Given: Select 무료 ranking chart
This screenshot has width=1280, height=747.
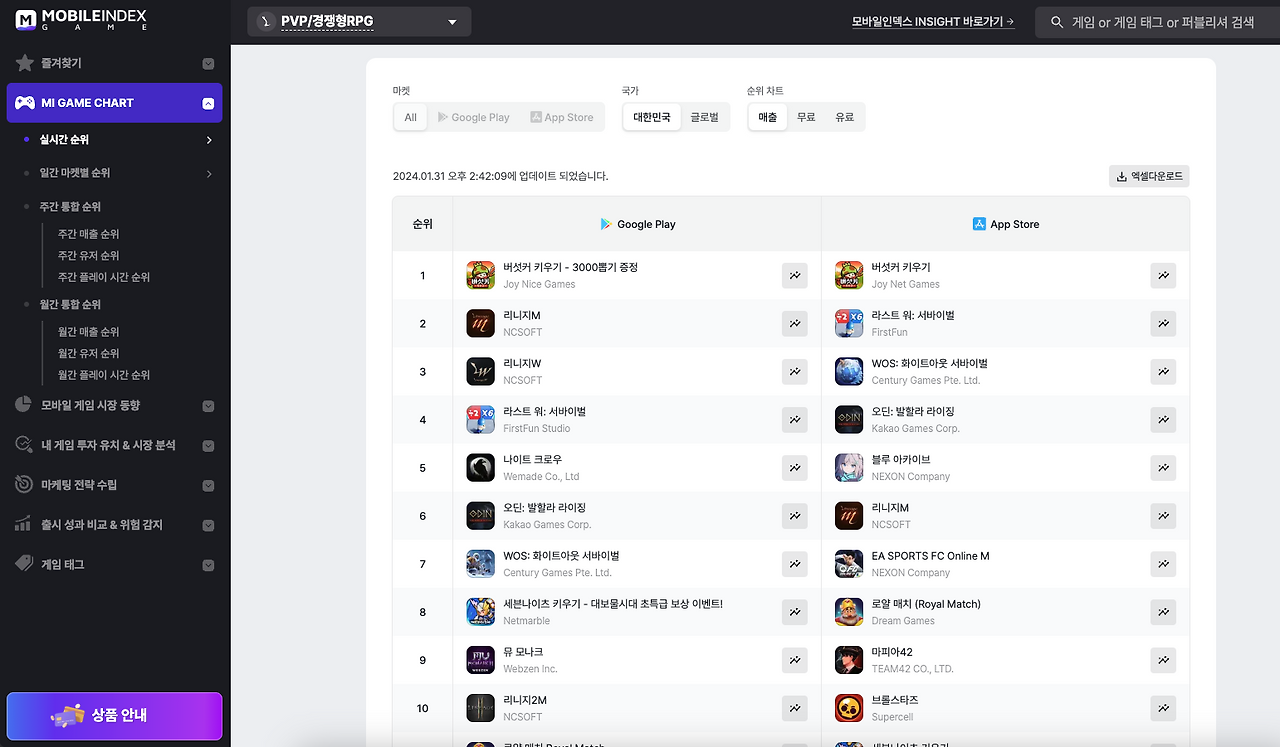Looking at the screenshot, I should point(806,117).
